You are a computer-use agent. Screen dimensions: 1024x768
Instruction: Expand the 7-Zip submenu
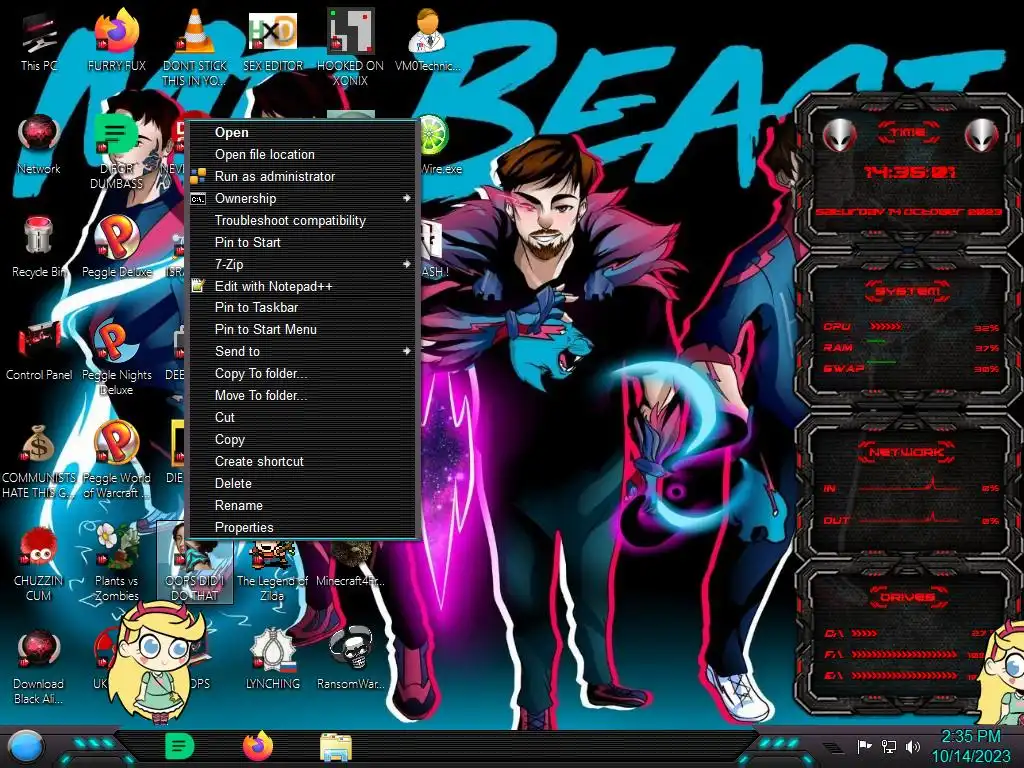(303, 264)
